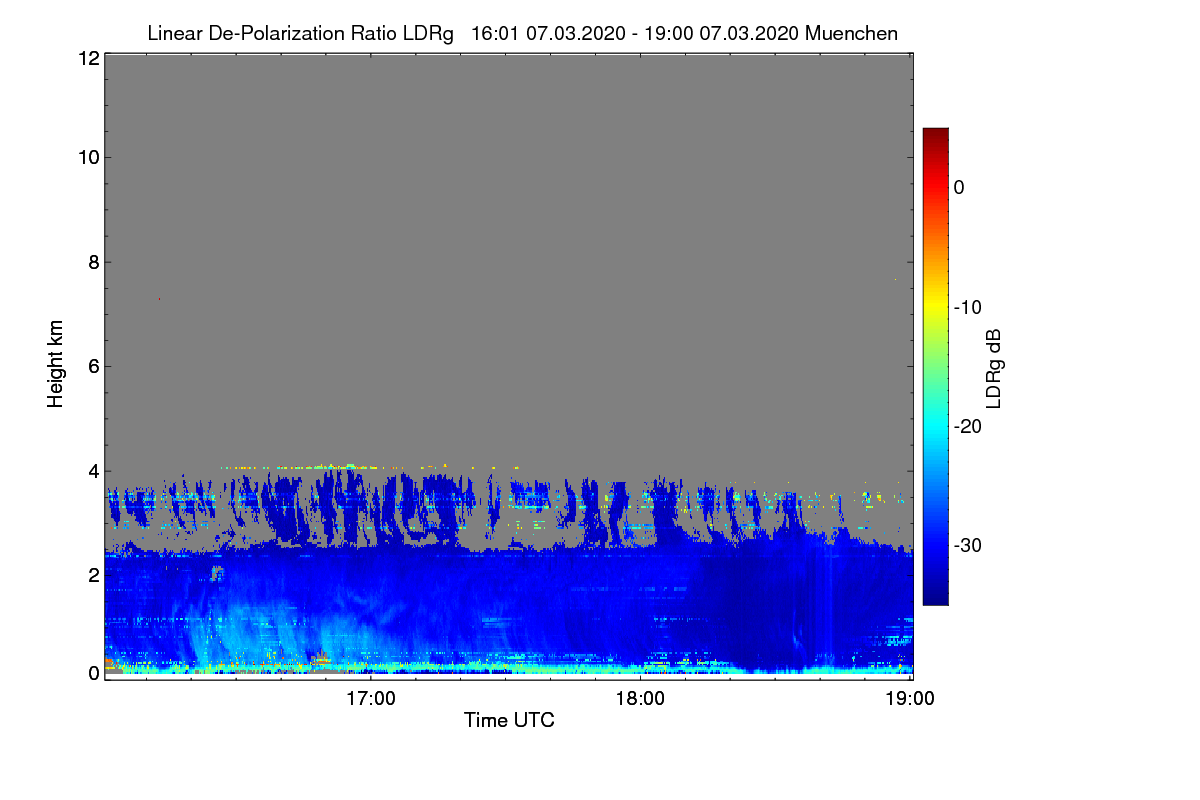
Task: Click the dark red top of colorbar
Action: (x=935, y=135)
